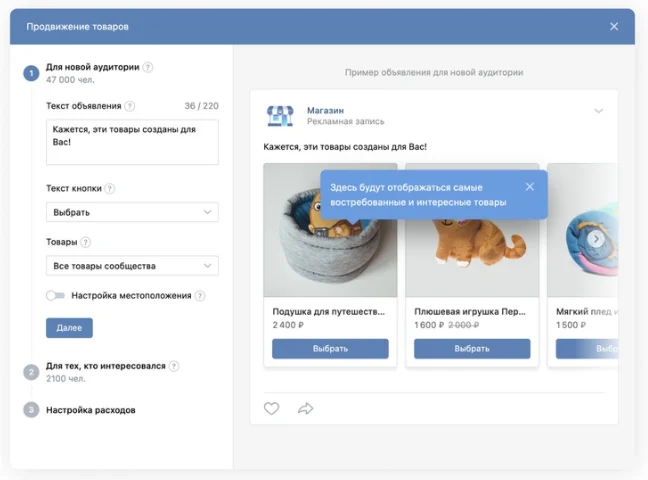This screenshot has width=648, height=480.
Task: Click the price 2 400 ₽
Action: pos(288,325)
